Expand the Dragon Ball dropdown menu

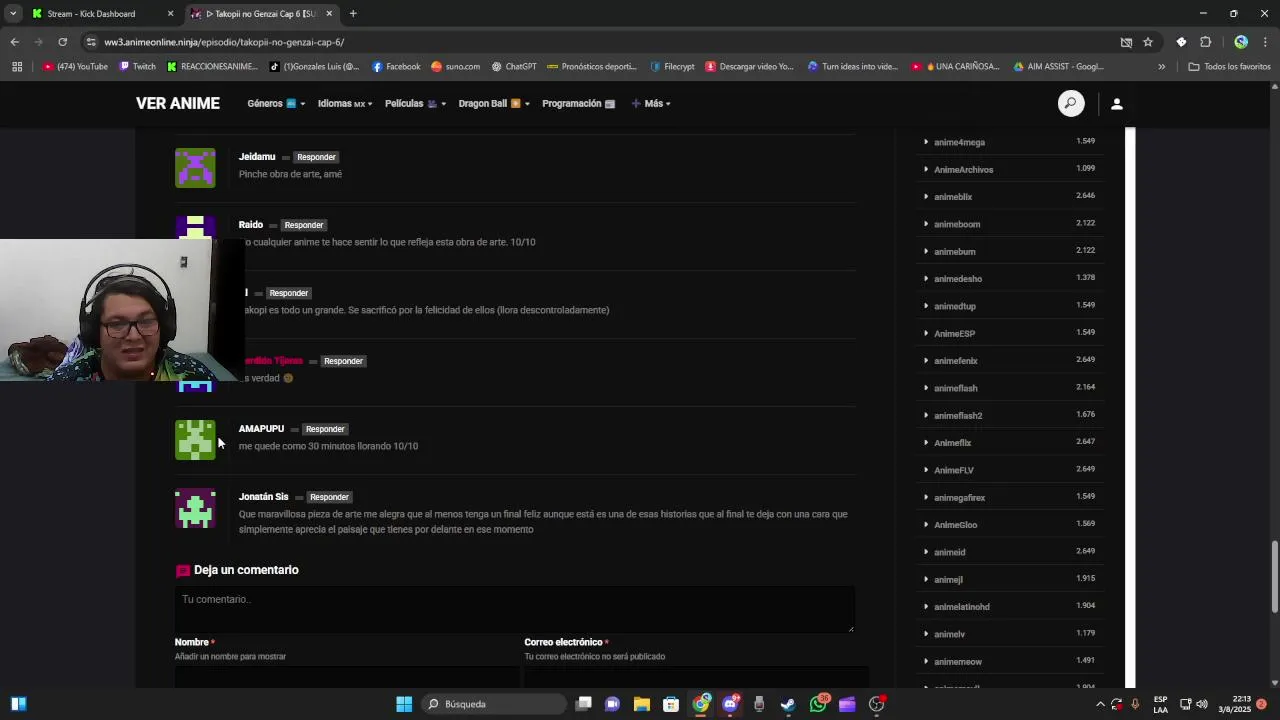coord(494,104)
